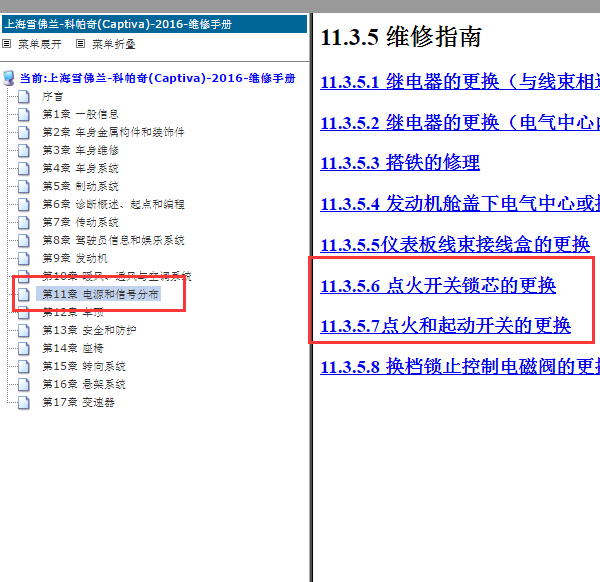Open 第8章 驾驶员信息和娱乐系统
The height and width of the screenshot is (582, 600).
tap(113, 240)
